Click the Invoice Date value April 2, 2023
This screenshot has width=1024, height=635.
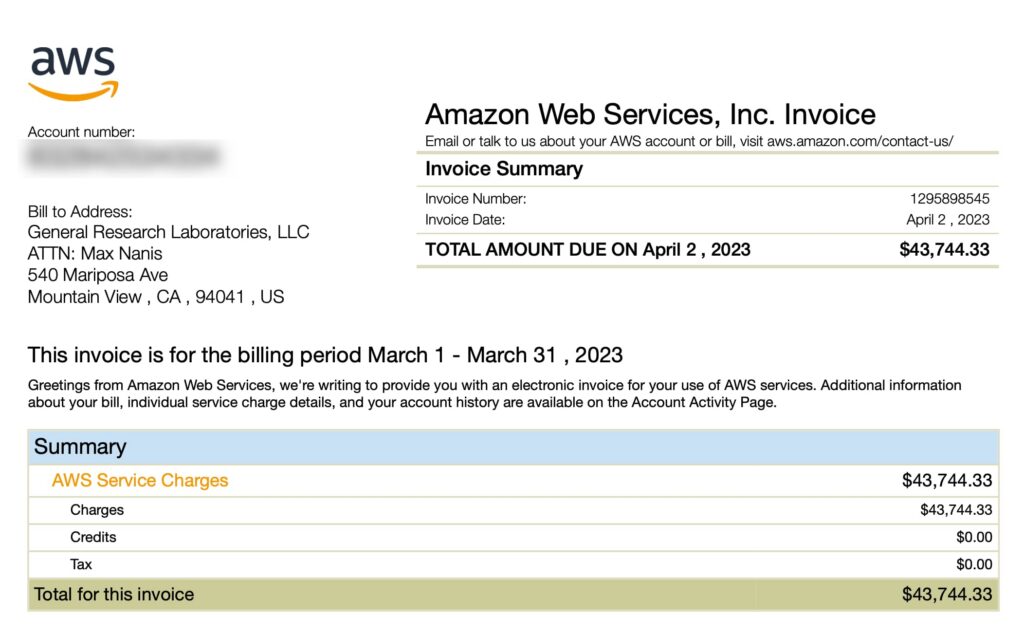947,220
